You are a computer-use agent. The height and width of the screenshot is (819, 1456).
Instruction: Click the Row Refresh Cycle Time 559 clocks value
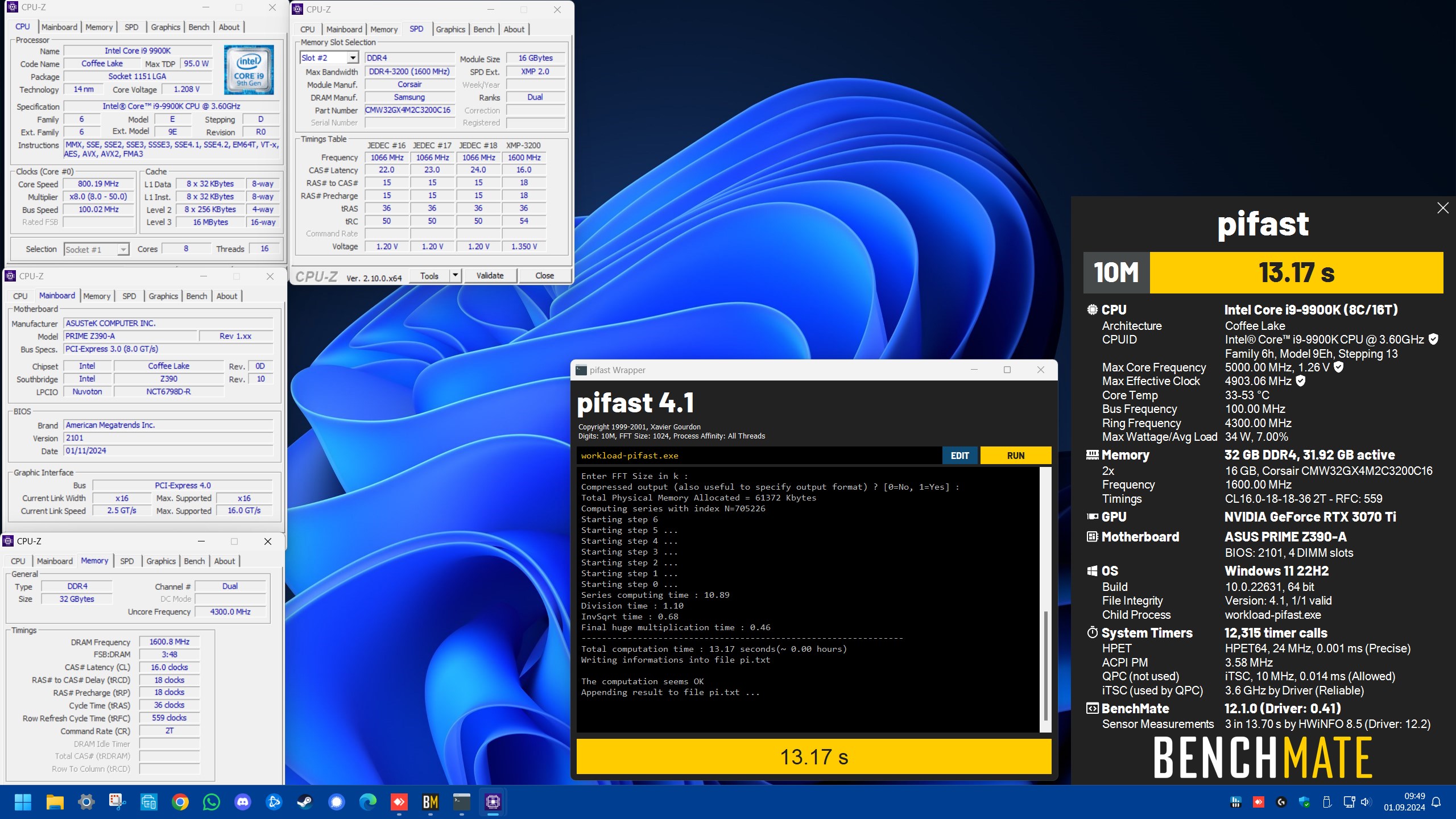169,718
